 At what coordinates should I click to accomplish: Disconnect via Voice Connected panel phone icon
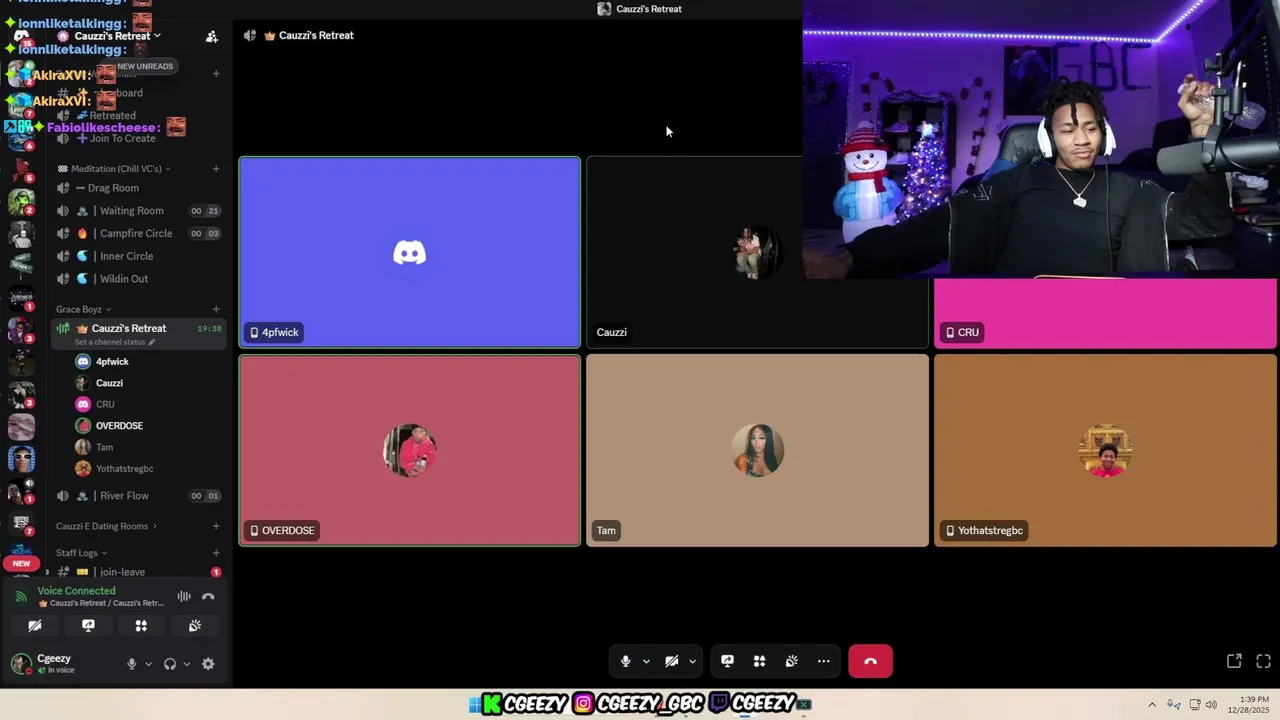[x=208, y=596]
